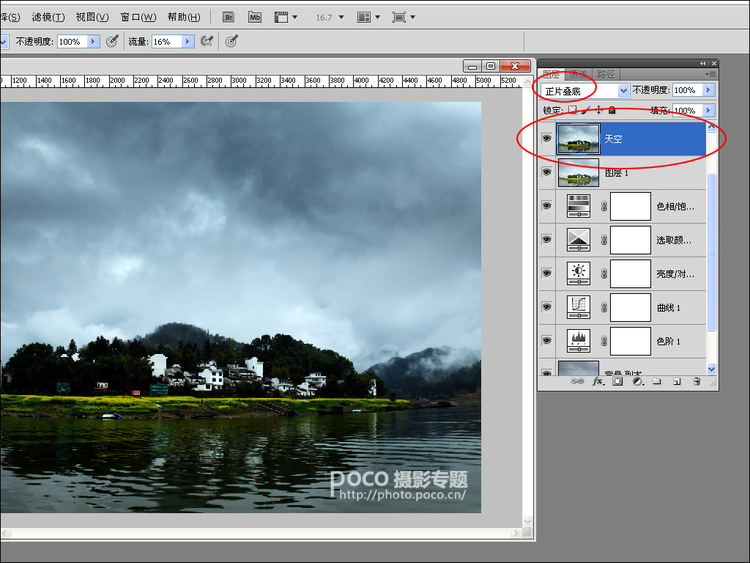Viewport: 750px width, 563px height.
Task: Open Mini Bridge with the Mb icon
Action: (x=254, y=17)
